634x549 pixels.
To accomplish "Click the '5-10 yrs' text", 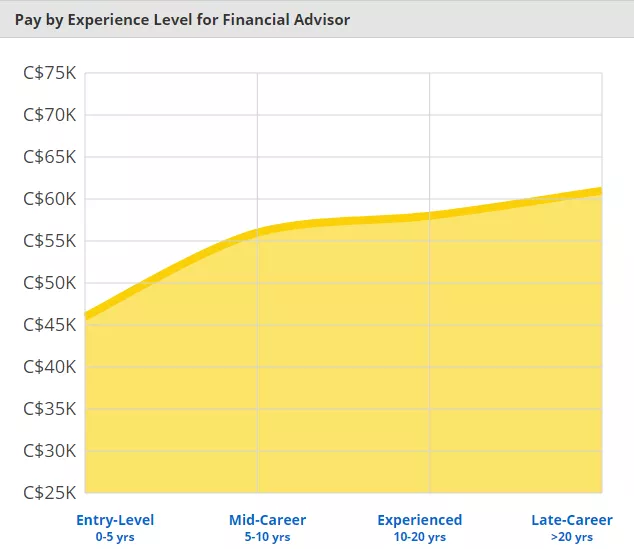I will pos(267,537).
